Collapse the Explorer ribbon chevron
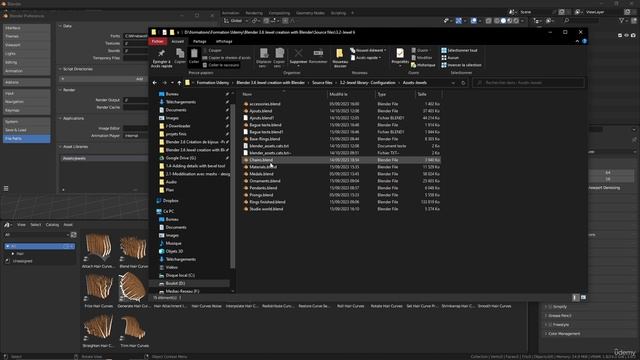The image size is (640, 360). click(577, 41)
